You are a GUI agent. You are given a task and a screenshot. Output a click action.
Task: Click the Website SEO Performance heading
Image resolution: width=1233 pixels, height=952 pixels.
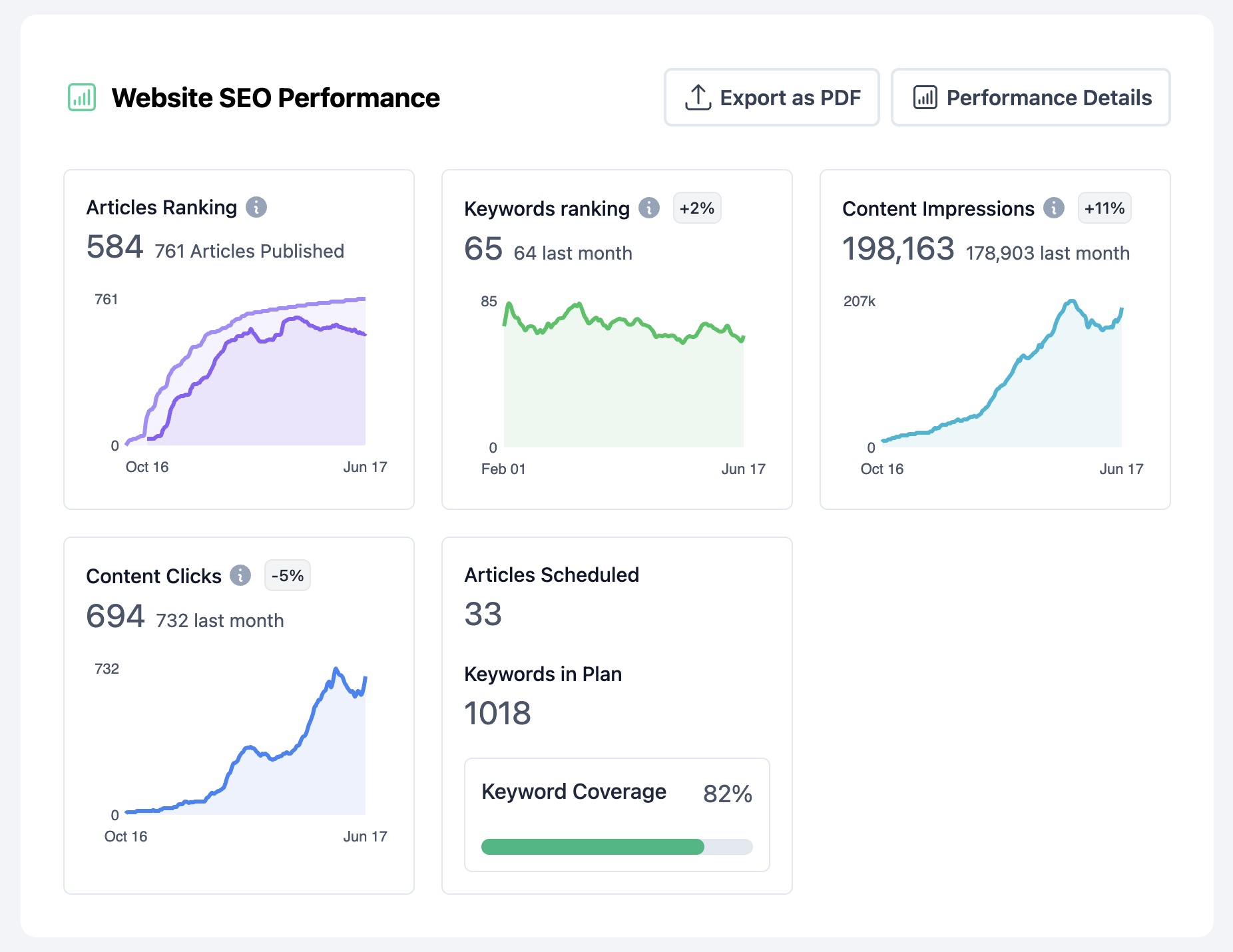276,98
